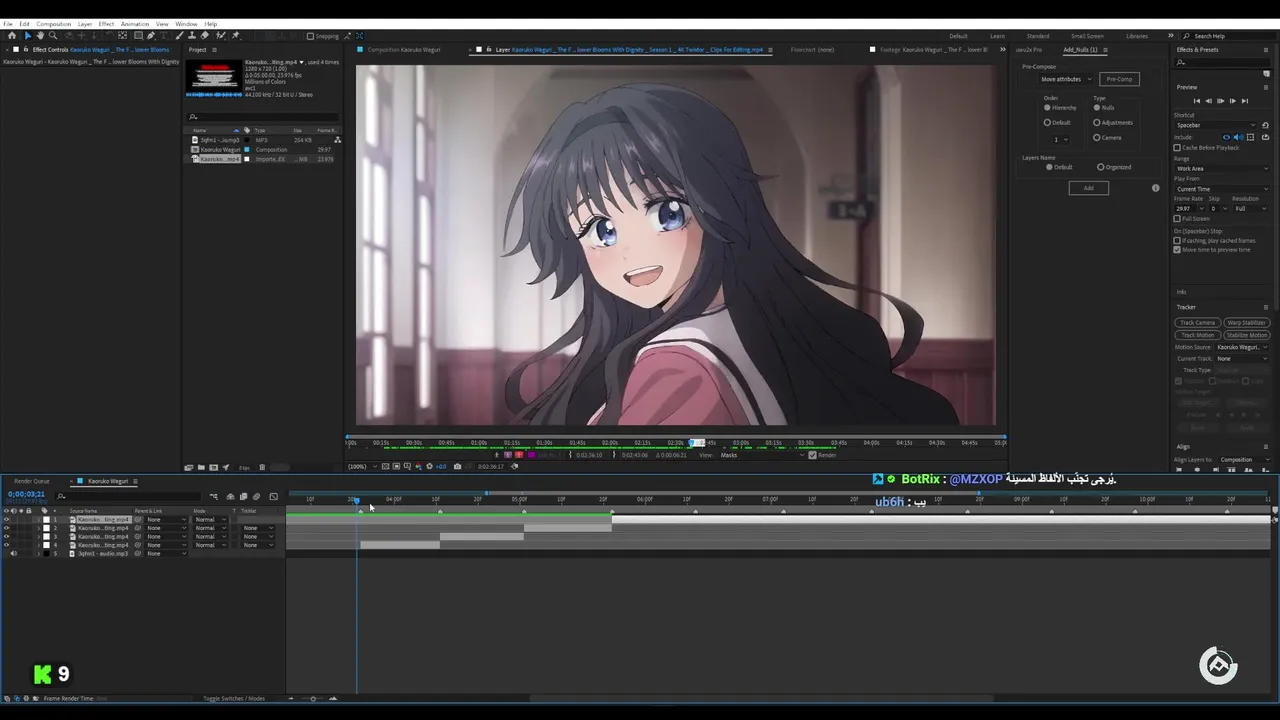
Task: Open the graph editor icon in timeline
Action: [273, 496]
